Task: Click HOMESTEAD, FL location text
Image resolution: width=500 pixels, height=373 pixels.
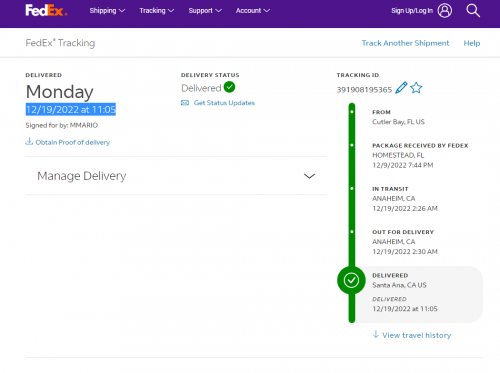Action: coord(398,155)
